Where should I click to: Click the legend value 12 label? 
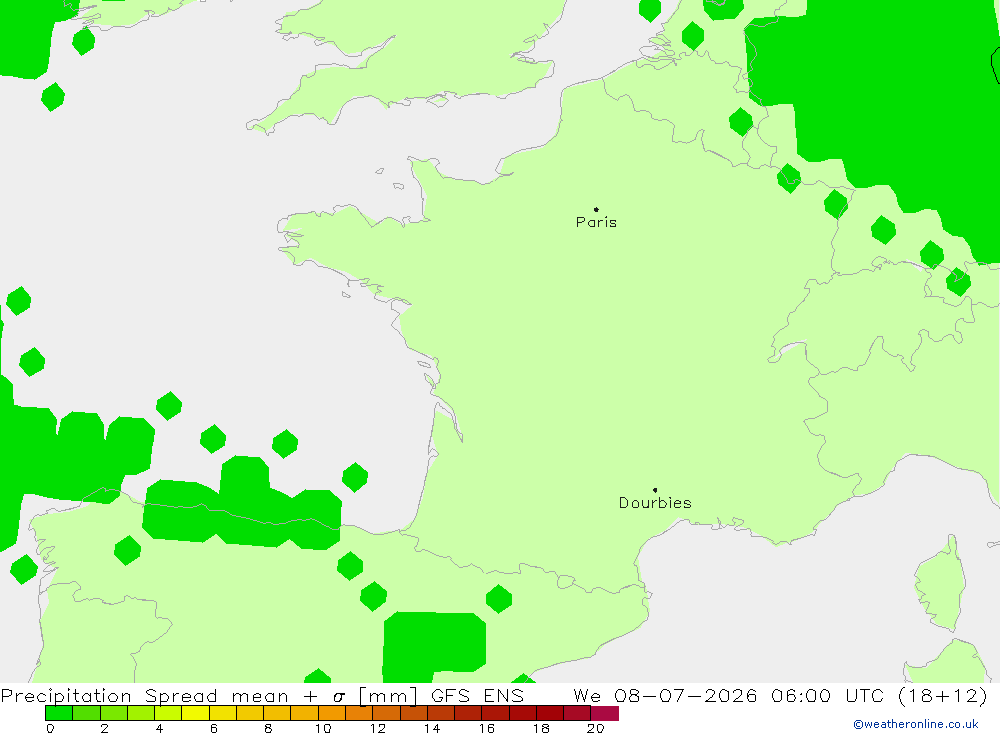[x=378, y=728]
